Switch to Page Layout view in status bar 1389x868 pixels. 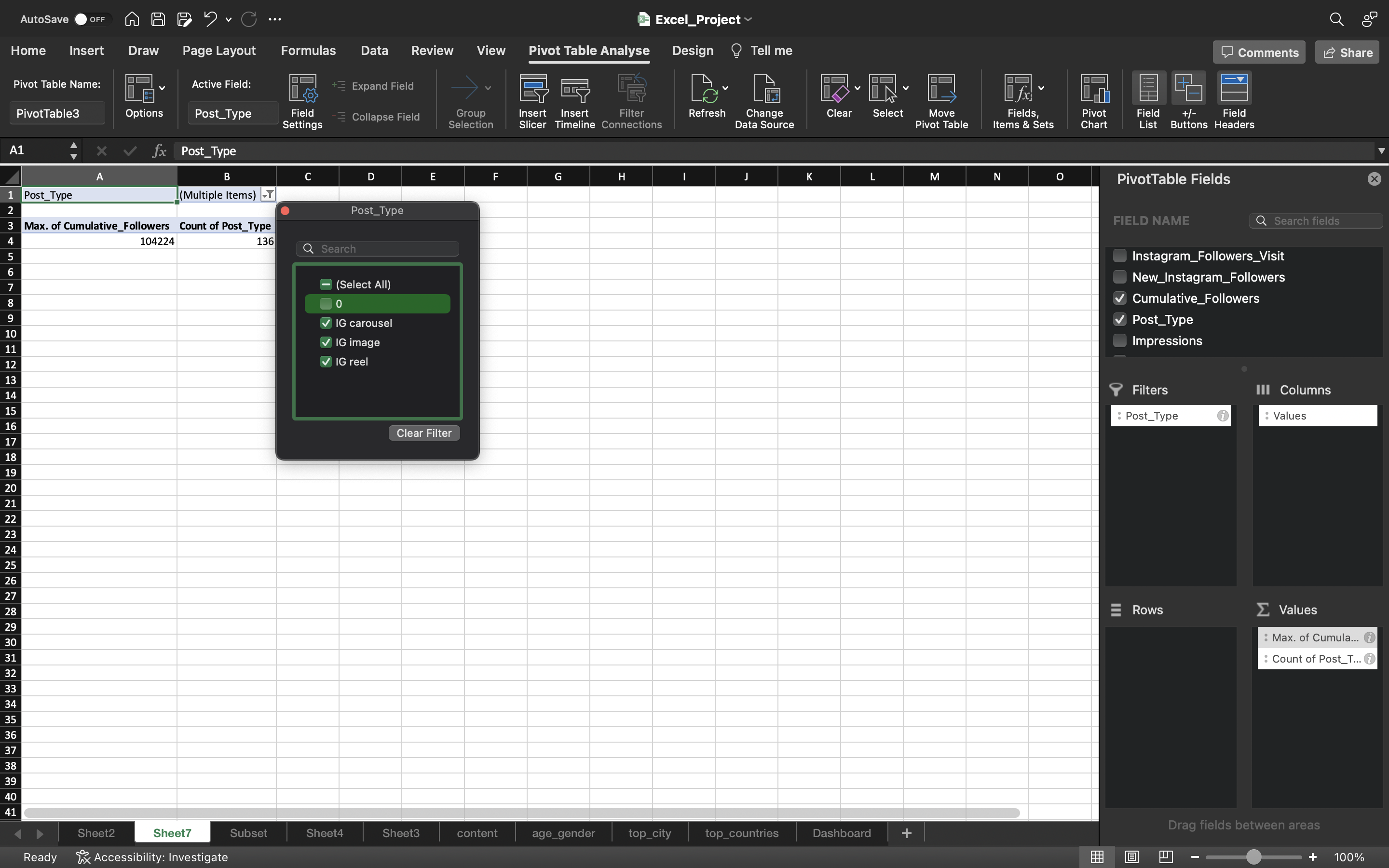tap(1131, 857)
